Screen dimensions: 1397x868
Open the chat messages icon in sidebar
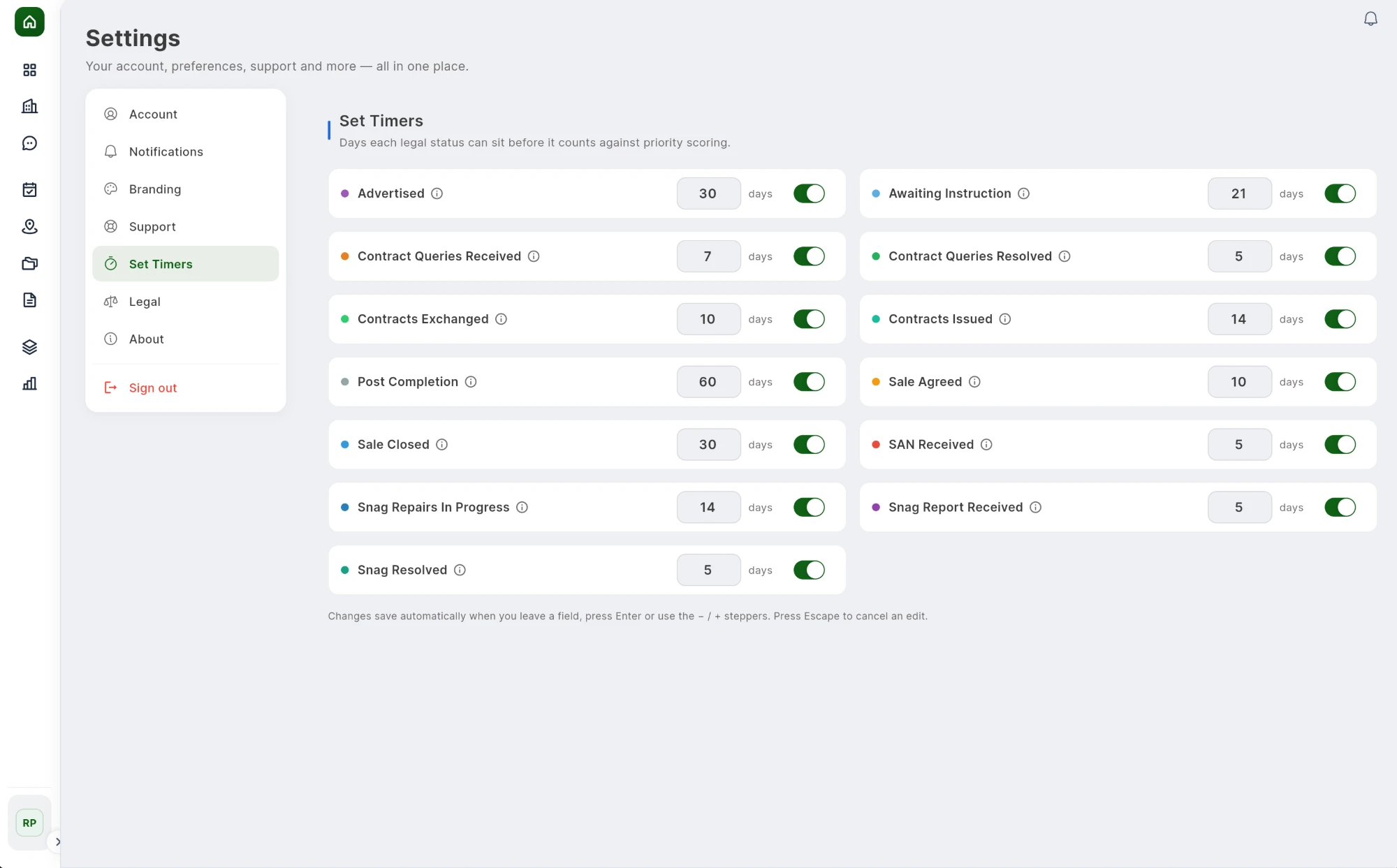pos(29,143)
